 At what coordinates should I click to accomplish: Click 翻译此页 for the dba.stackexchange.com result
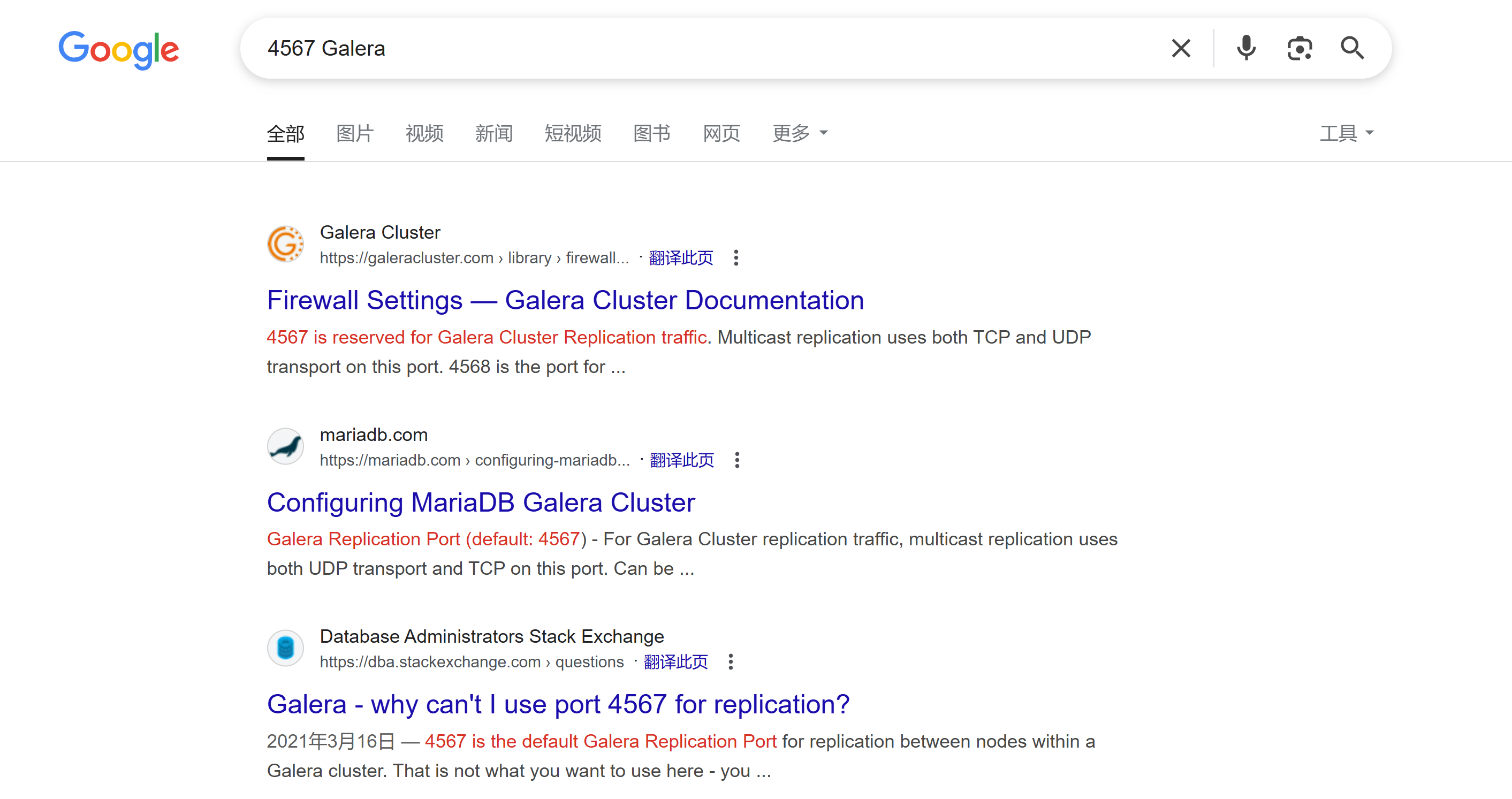tap(675, 661)
